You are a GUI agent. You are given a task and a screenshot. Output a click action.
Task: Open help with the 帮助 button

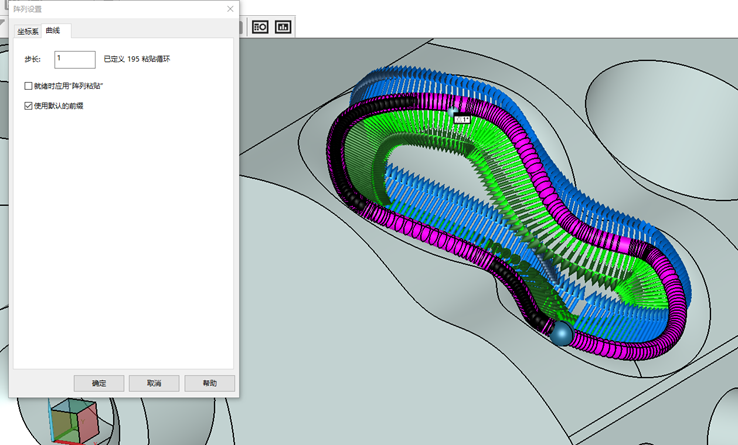(209, 383)
